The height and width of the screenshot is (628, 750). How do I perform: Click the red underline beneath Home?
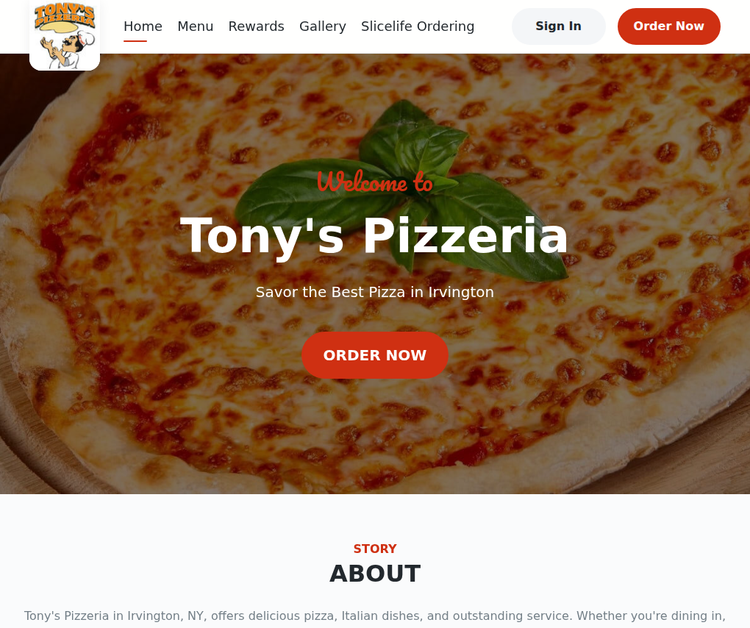point(135,41)
